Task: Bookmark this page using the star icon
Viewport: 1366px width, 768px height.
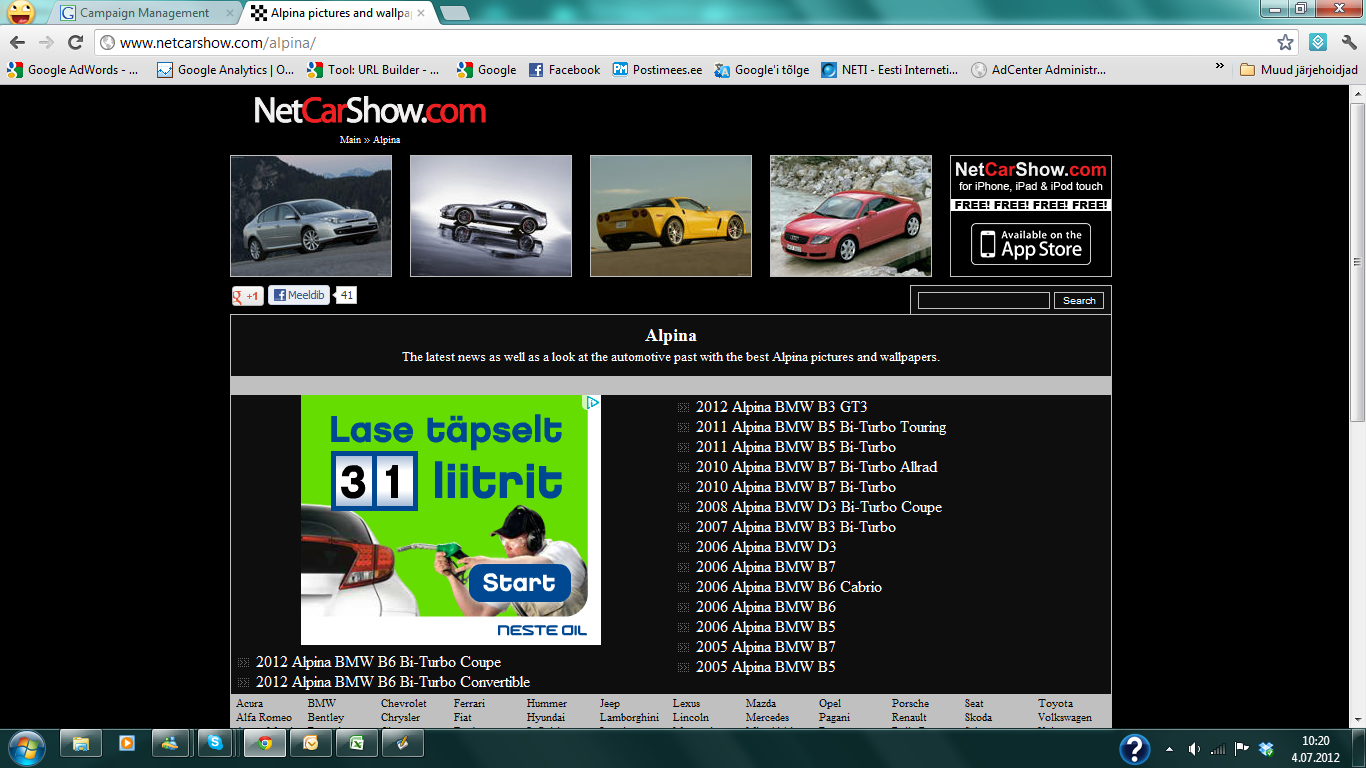Action: click(x=1286, y=42)
